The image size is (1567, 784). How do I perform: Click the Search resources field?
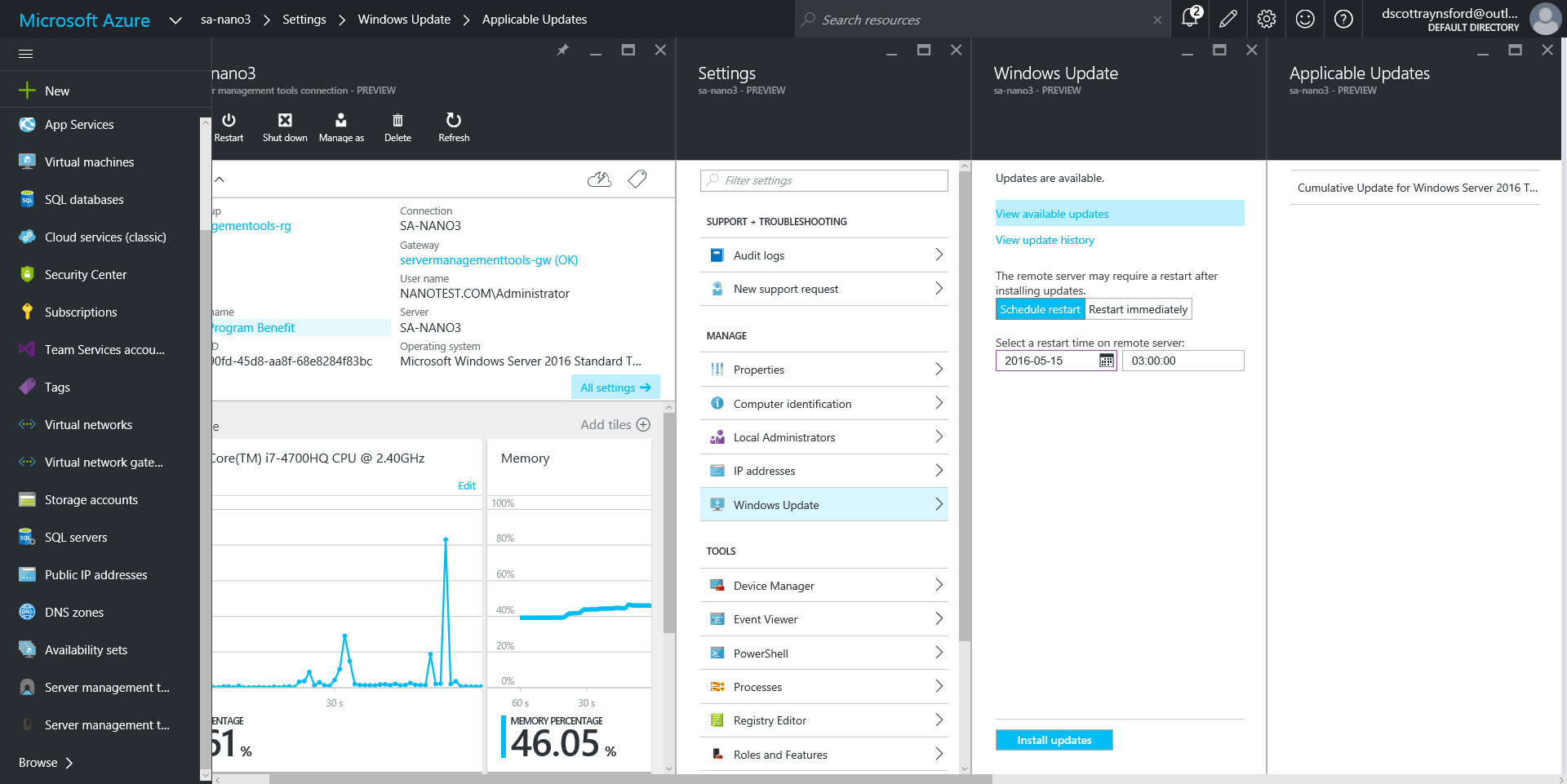click(x=983, y=20)
